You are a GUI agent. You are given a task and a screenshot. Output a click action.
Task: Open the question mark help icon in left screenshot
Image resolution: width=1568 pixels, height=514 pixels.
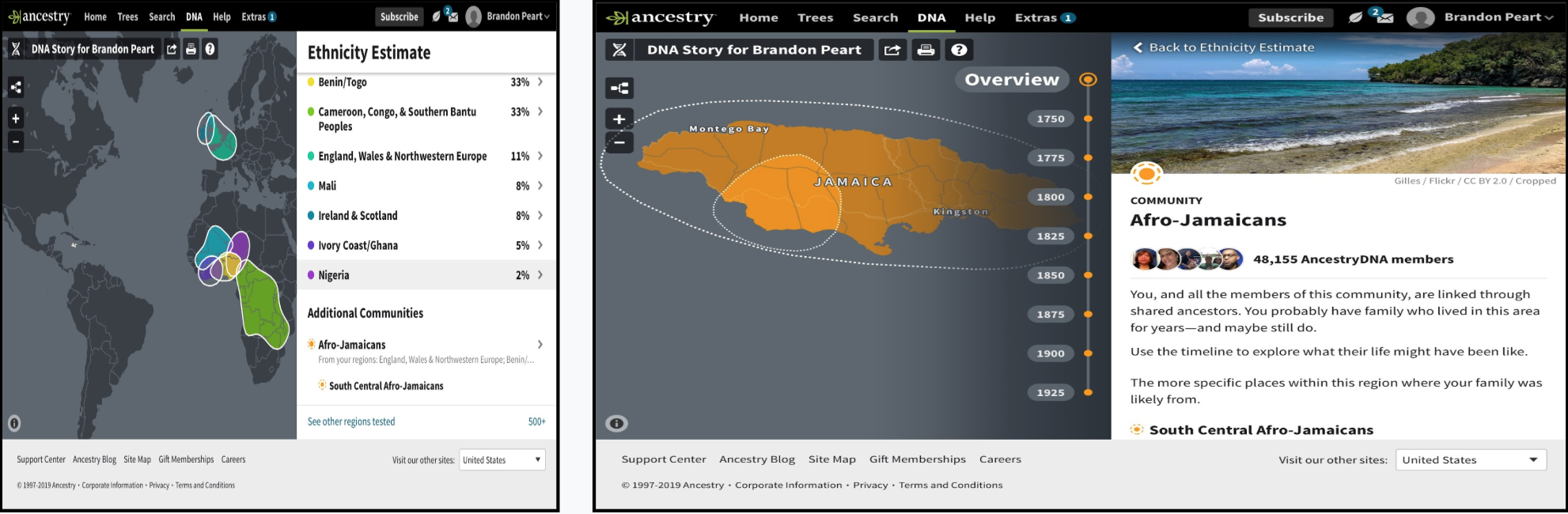coord(210,49)
